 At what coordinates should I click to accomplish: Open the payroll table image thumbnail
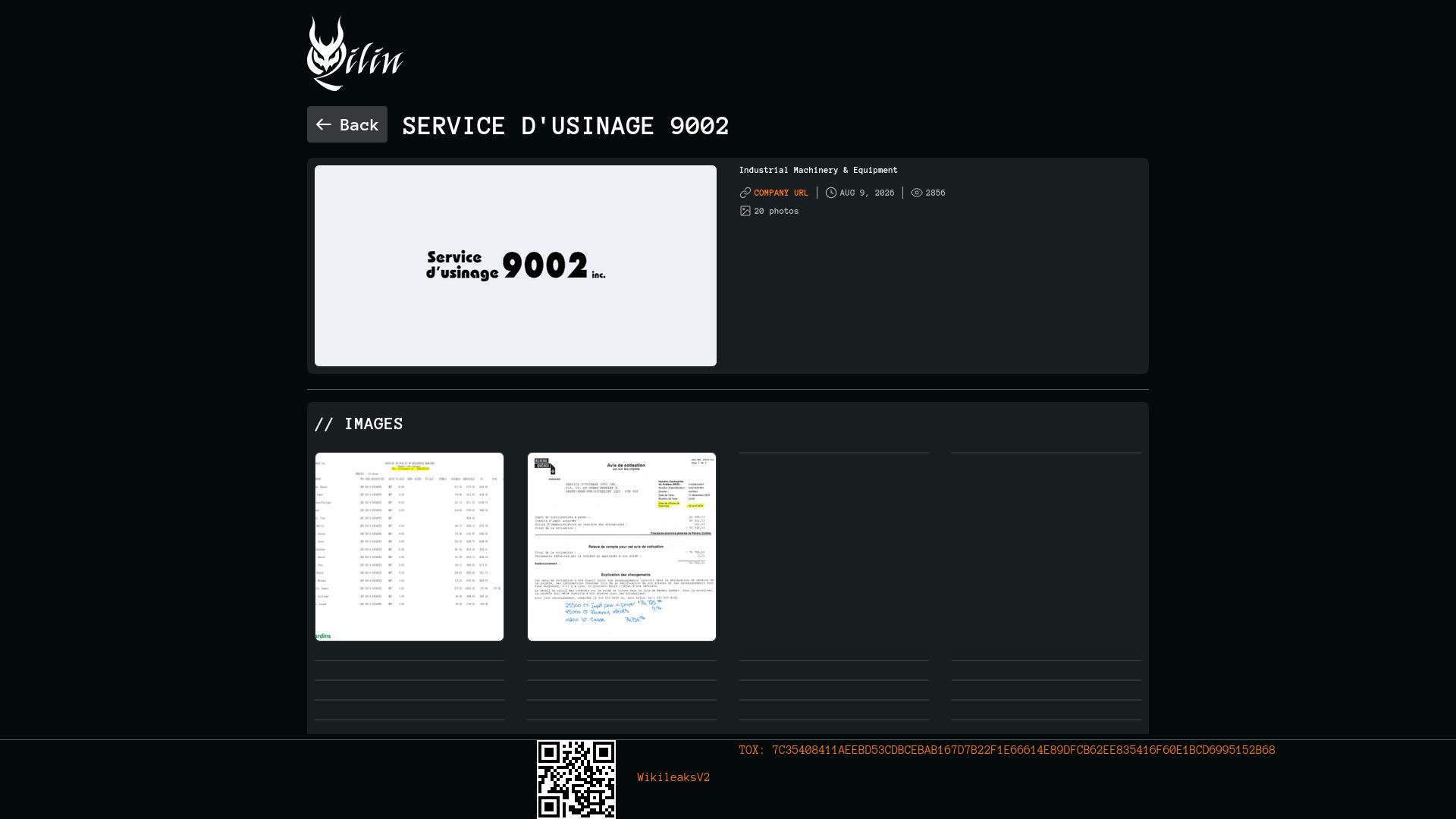coord(409,547)
